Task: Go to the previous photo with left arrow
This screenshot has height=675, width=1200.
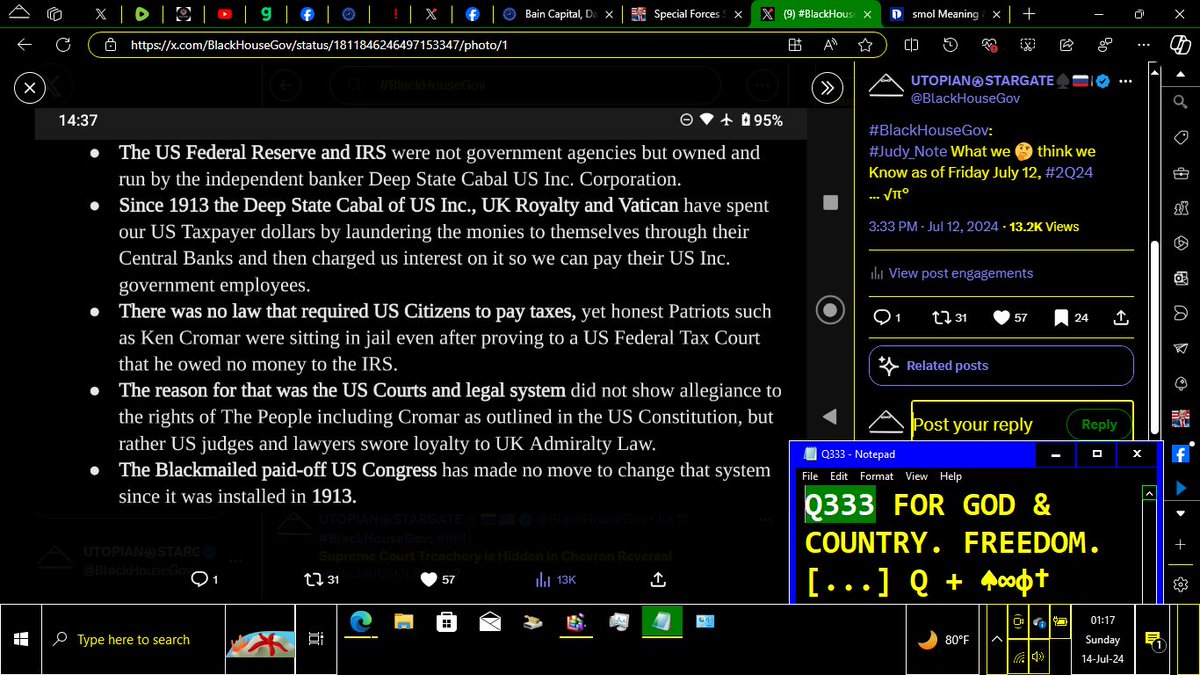Action: point(829,417)
